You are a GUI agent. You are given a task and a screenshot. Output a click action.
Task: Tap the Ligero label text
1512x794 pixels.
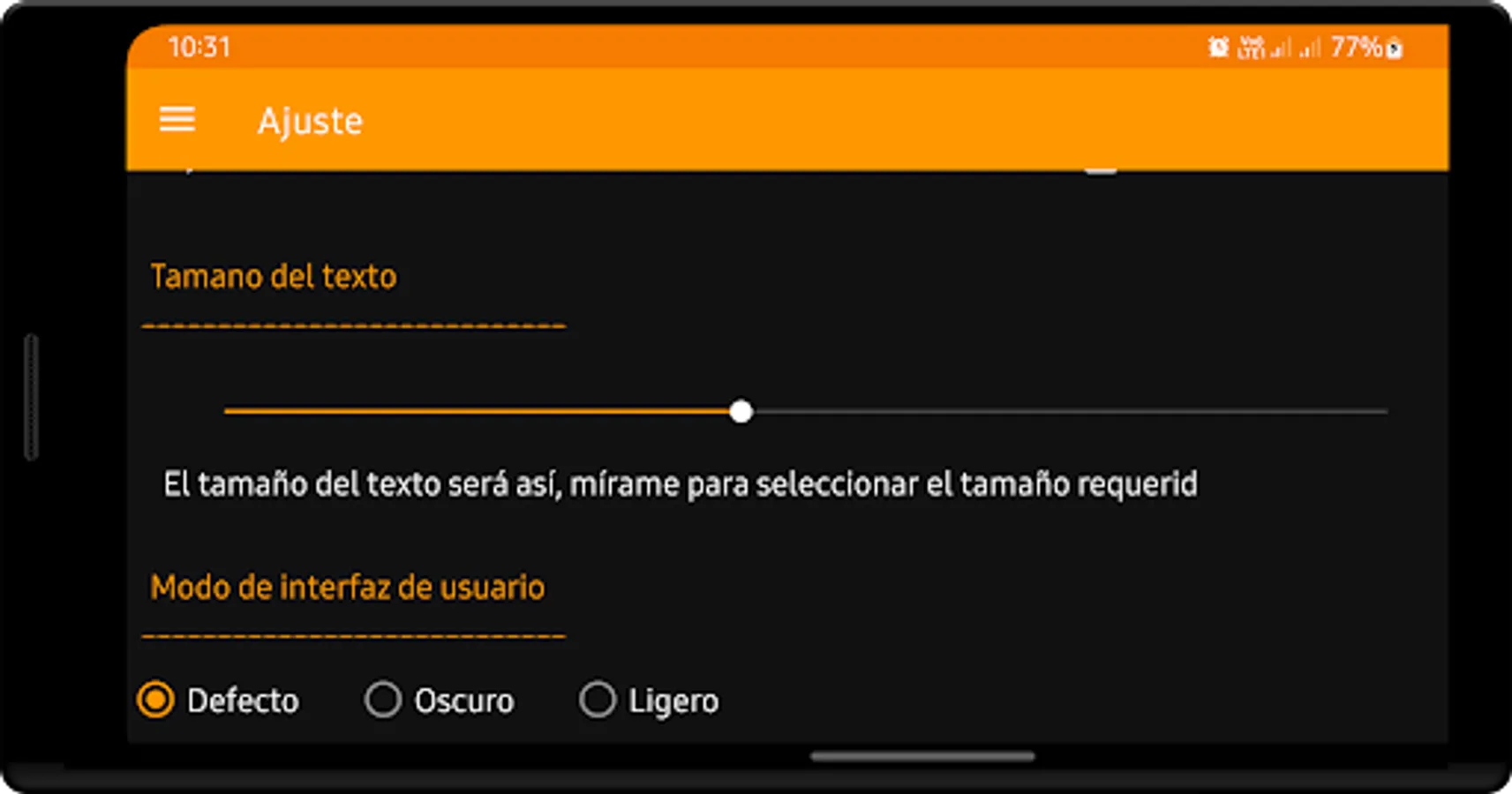point(673,701)
